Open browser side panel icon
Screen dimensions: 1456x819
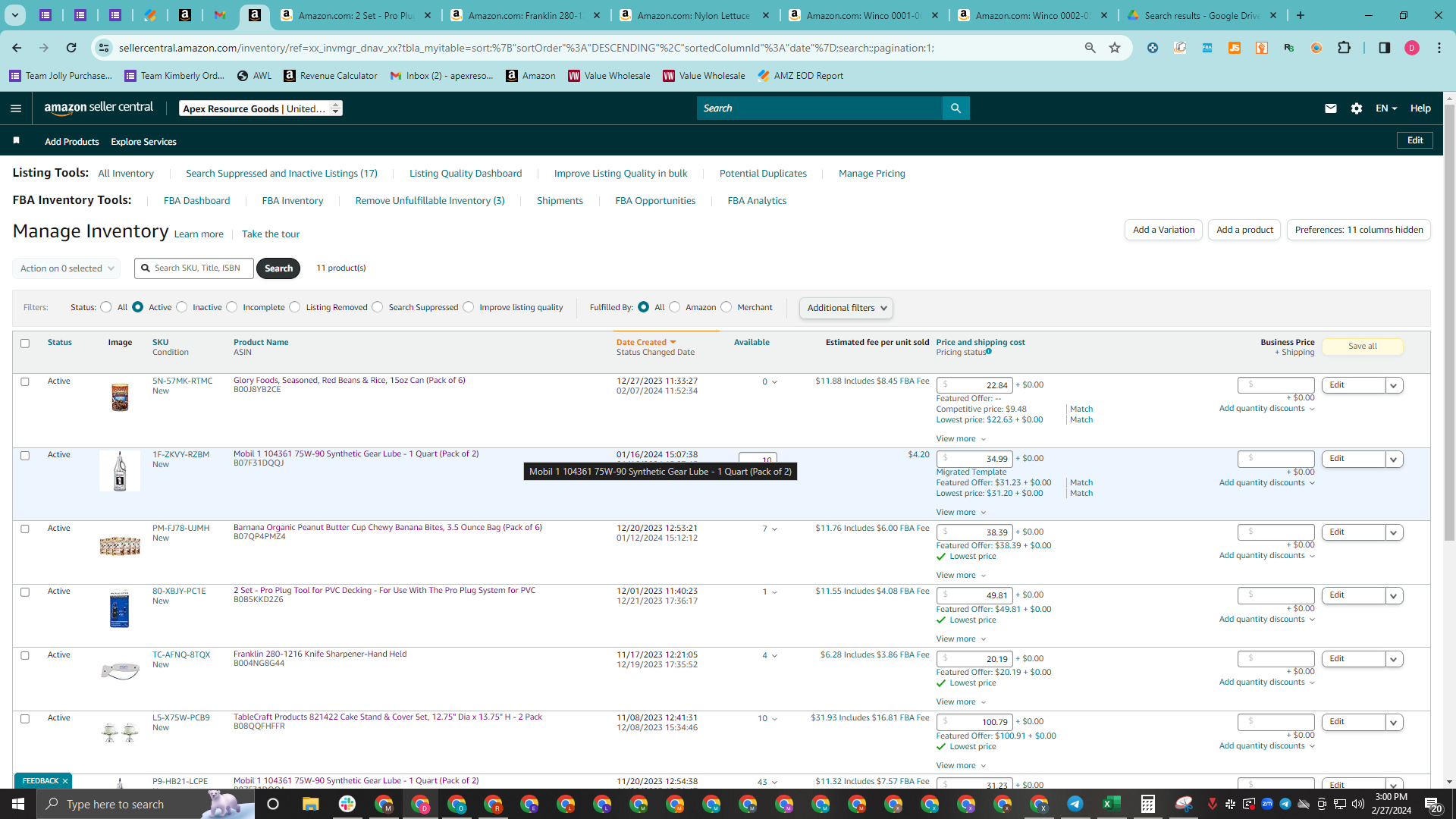click(x=1385, y=48)
